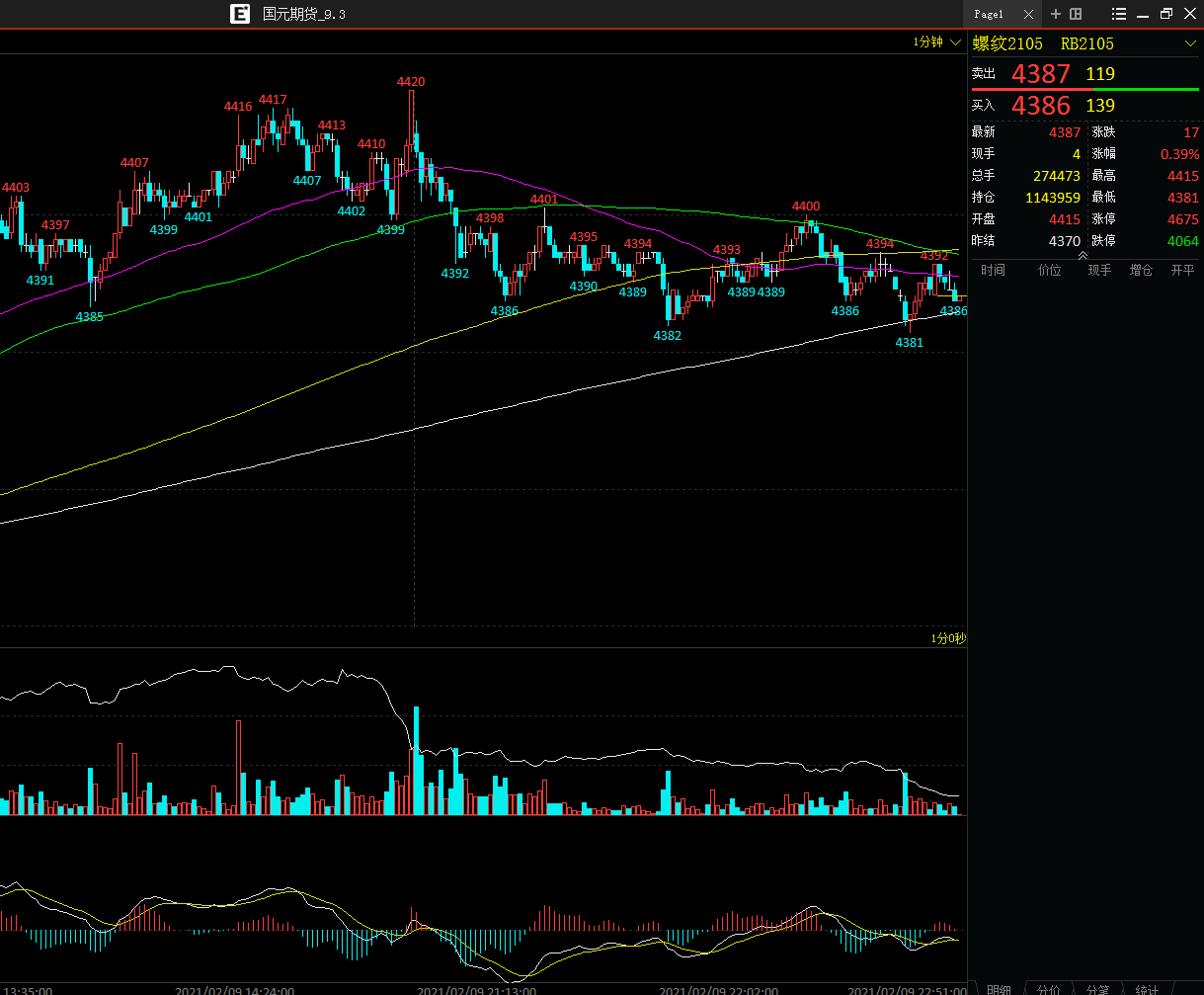Click the 时间 column header
Screen dimensions: 1204x995
pyautogui.click(x=994, y=270)
